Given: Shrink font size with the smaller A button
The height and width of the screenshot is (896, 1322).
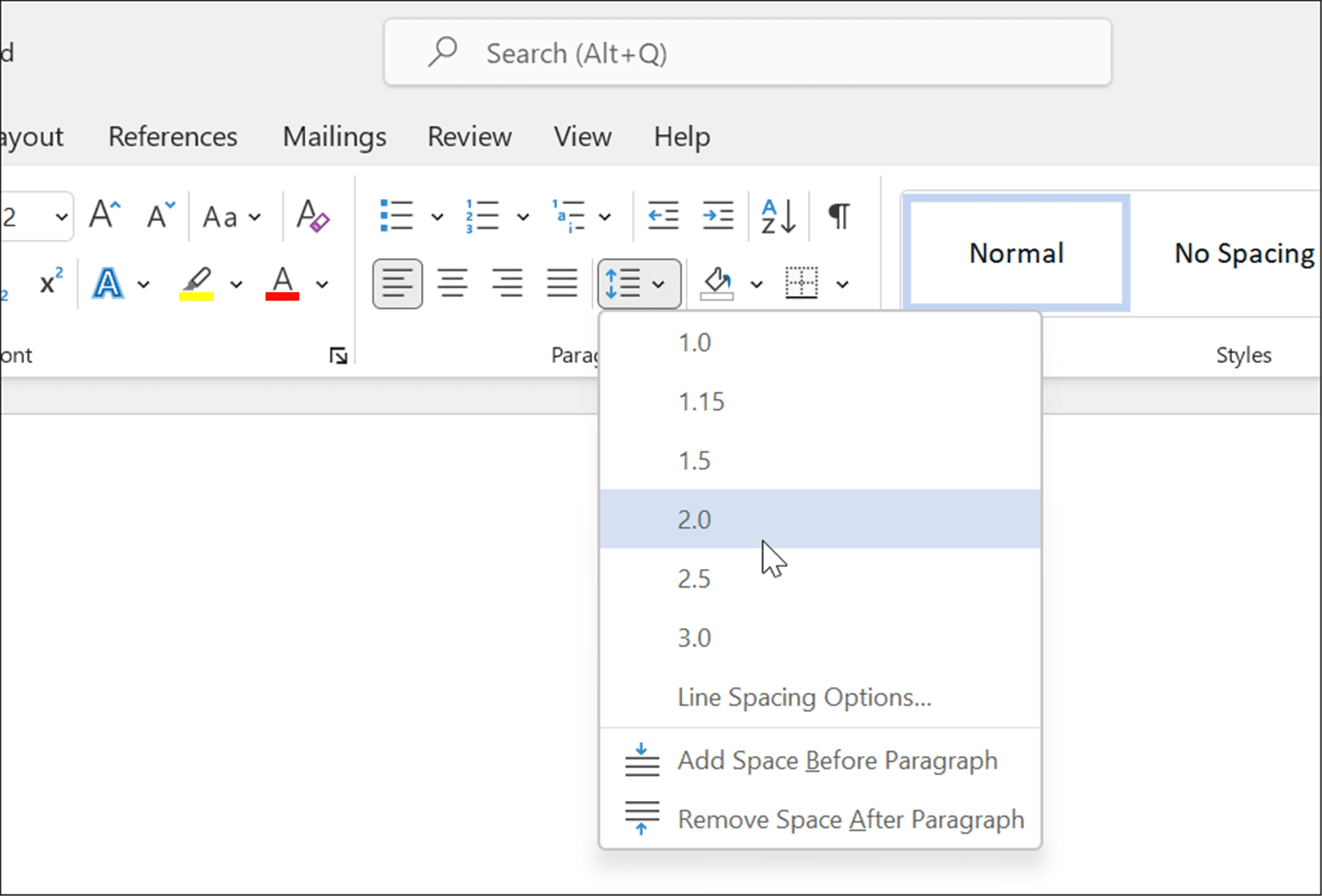Looking at the screenshot, I should tap(160, 216).
